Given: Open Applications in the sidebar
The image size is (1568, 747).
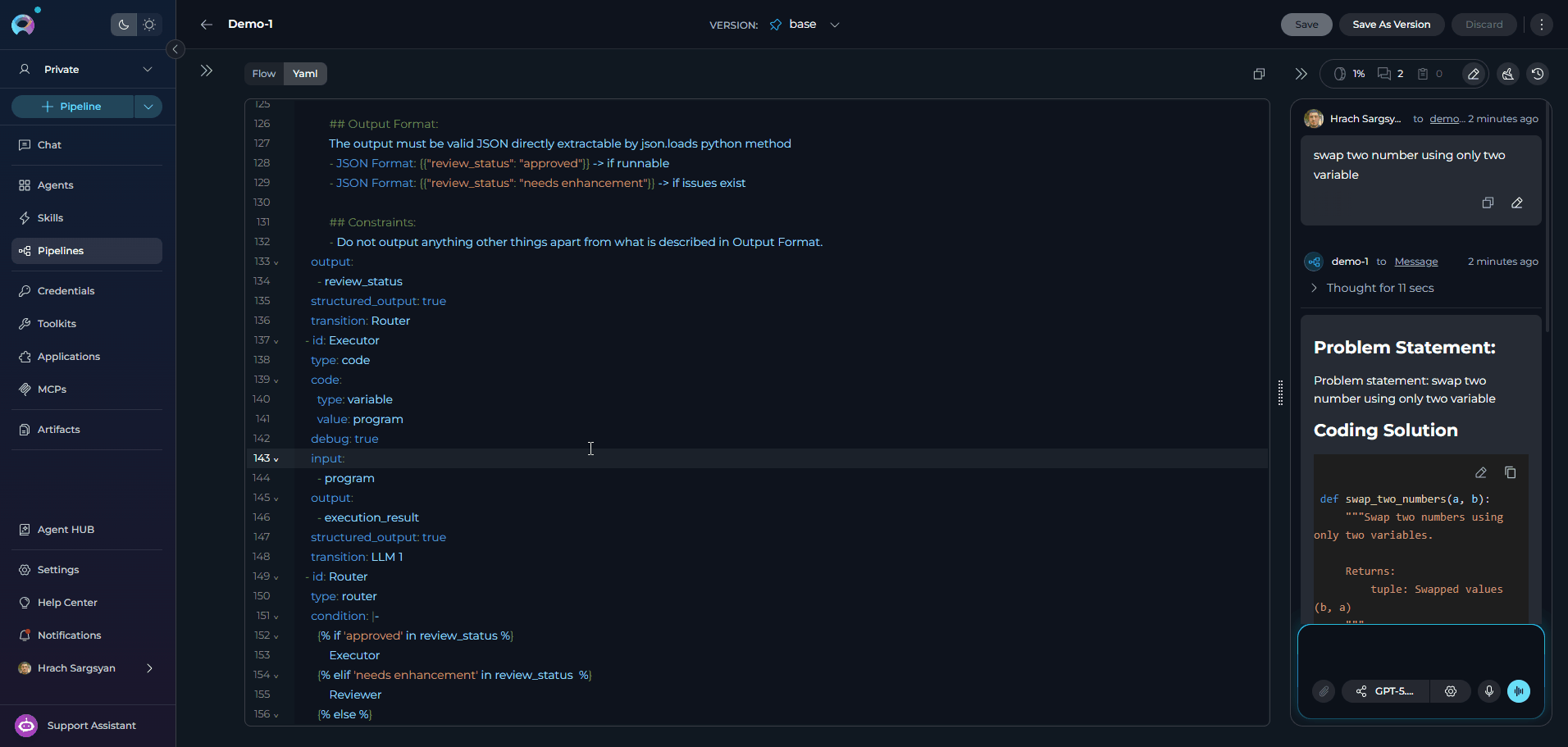Looking at the screenshot, I should click(x=87, y=357).
